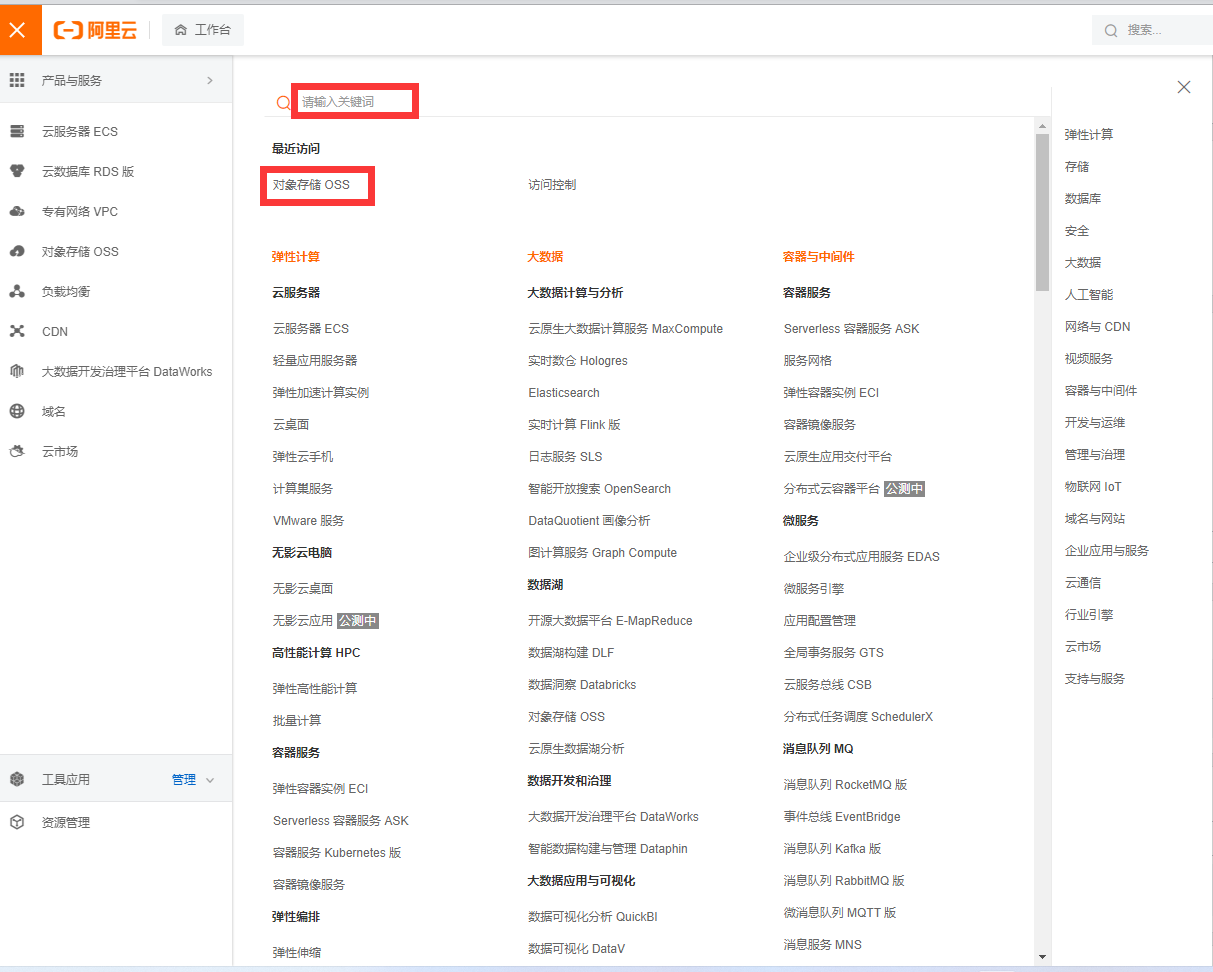1213x972 pixels.
Task: Click the products panel vertical scrollbar thumb
Action: point(1042,212)
